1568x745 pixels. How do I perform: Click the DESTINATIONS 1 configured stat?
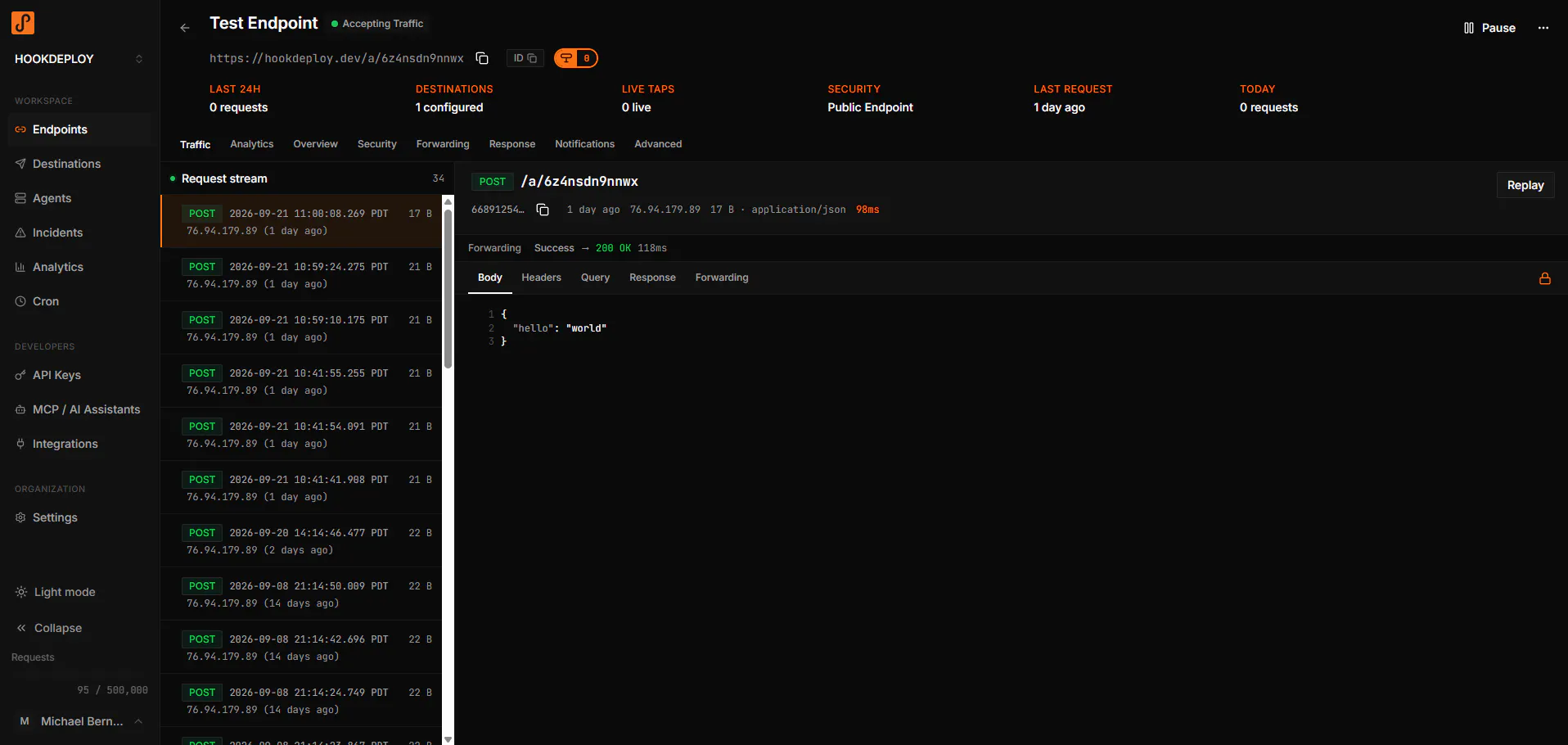(x=454, y=98)
